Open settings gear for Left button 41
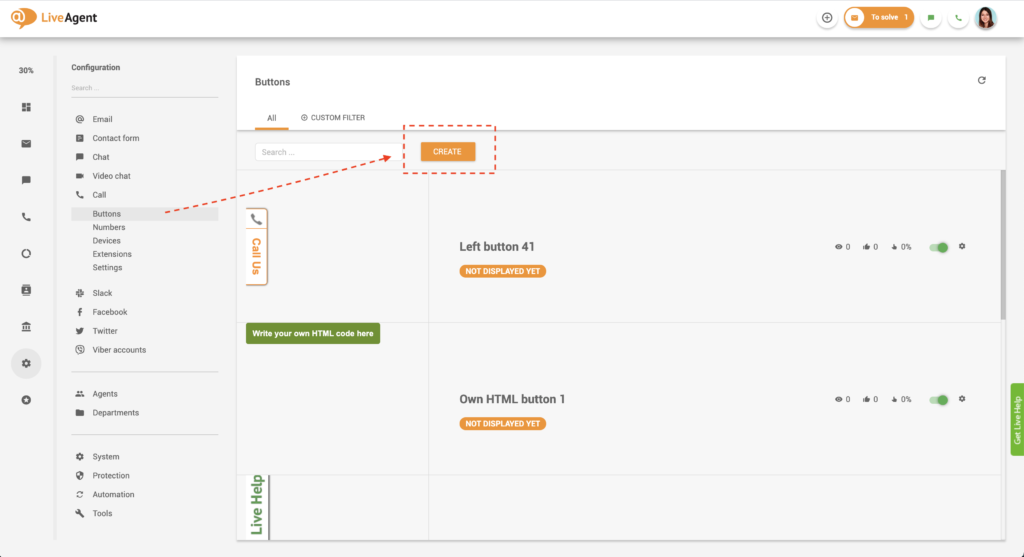This screenshot has width=1024, height=557. coord(962,246)
